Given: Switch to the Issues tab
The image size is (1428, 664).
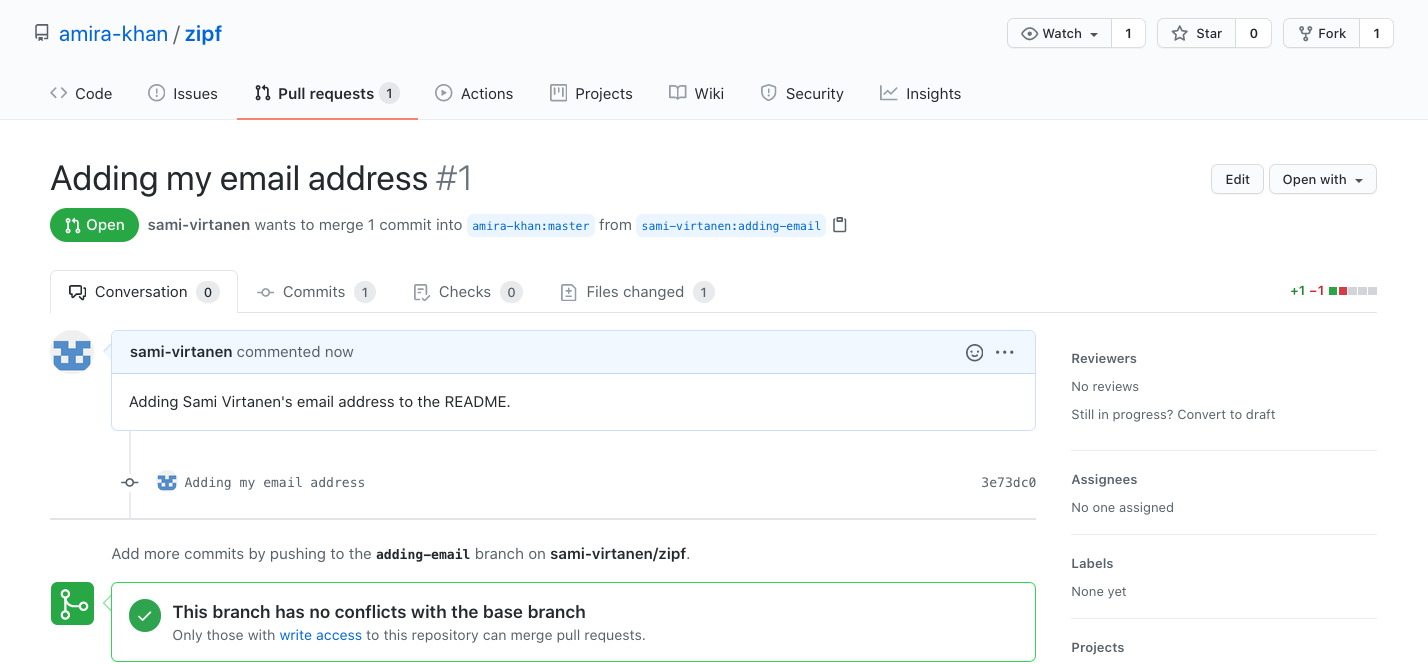Looking at the screenshot, I should tap(183, 93).
